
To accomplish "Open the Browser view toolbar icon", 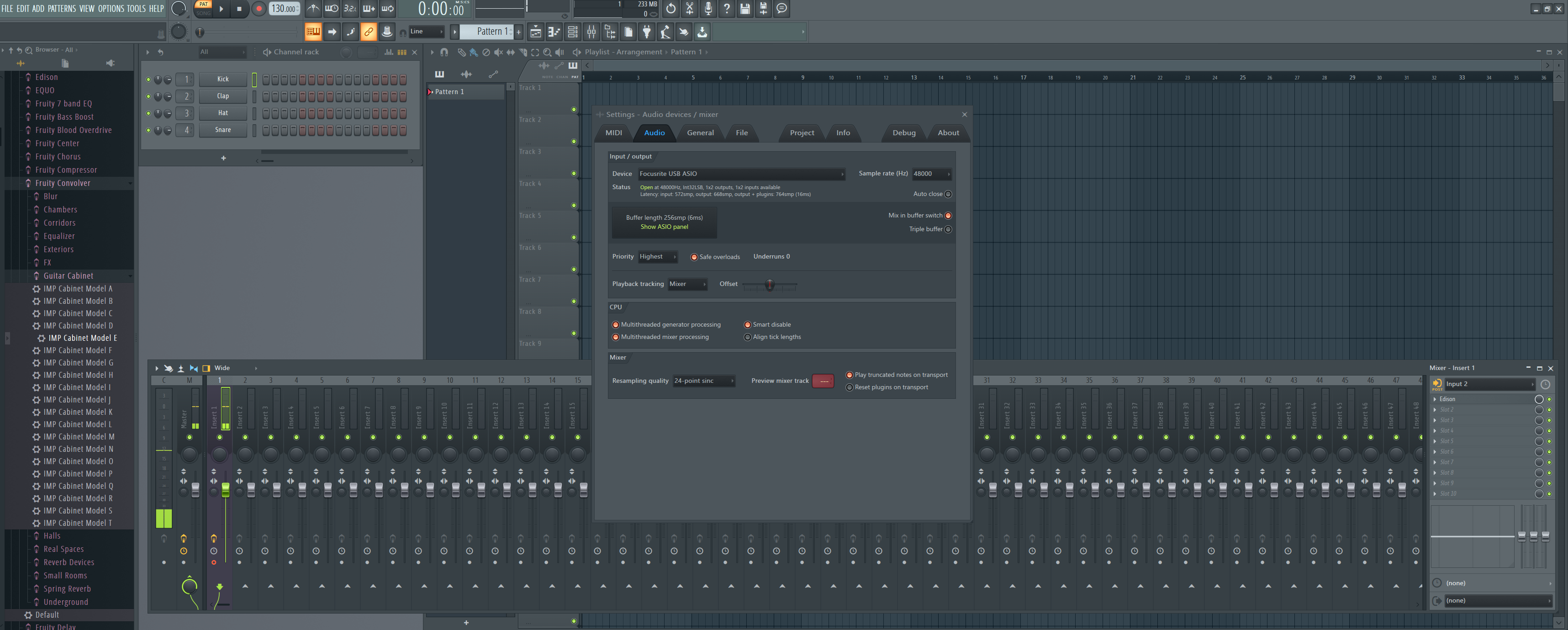I will coord(610,32).
